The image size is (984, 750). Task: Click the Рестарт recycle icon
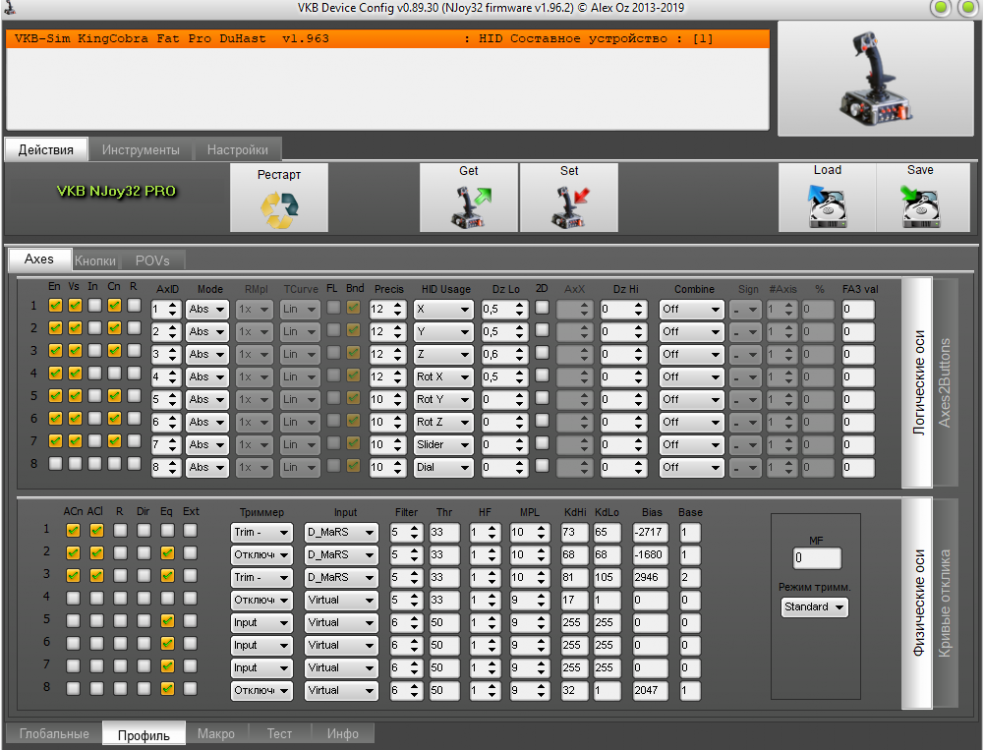point(279,208)
